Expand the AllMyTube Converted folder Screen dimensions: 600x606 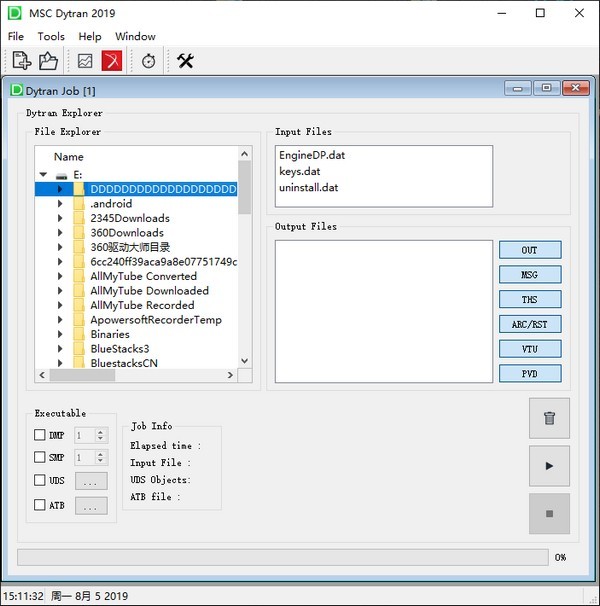(x=60, y=276)
